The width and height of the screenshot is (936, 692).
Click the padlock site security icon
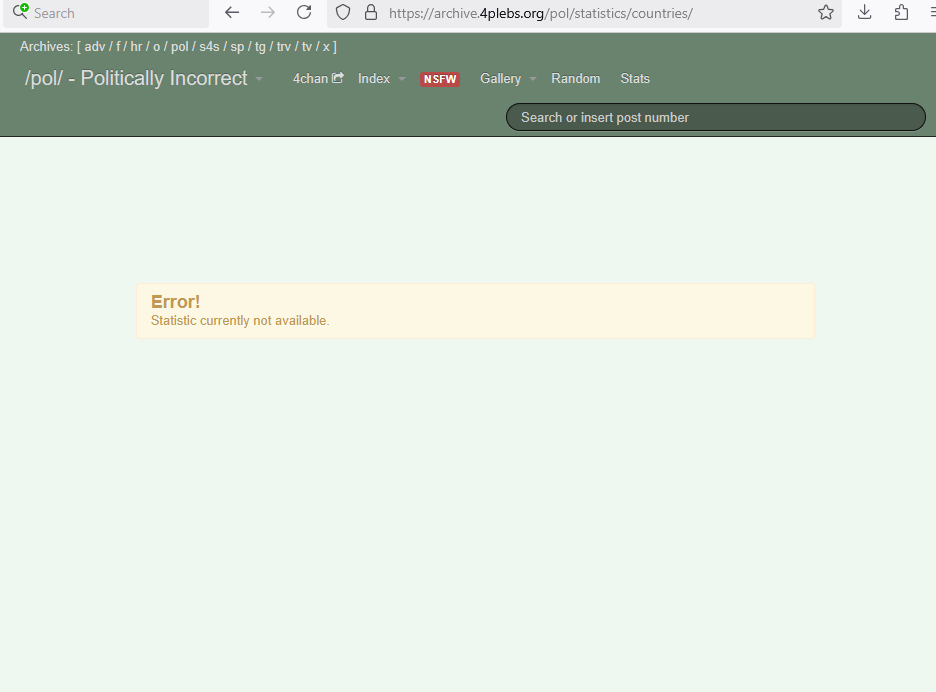[x=371, y=13]
